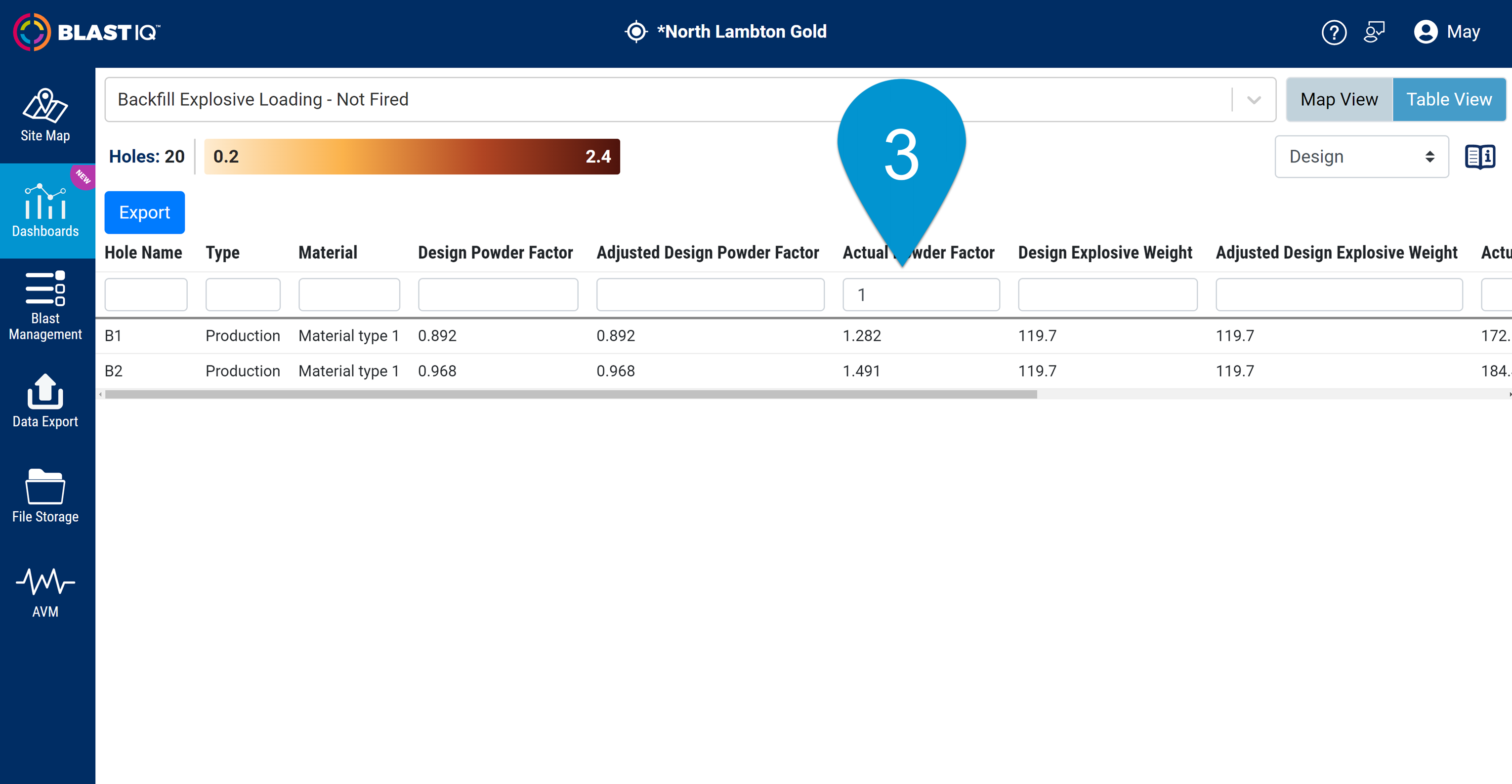
Task: Open Blast Management from the sidebar
Action: (x=45, y=305)
